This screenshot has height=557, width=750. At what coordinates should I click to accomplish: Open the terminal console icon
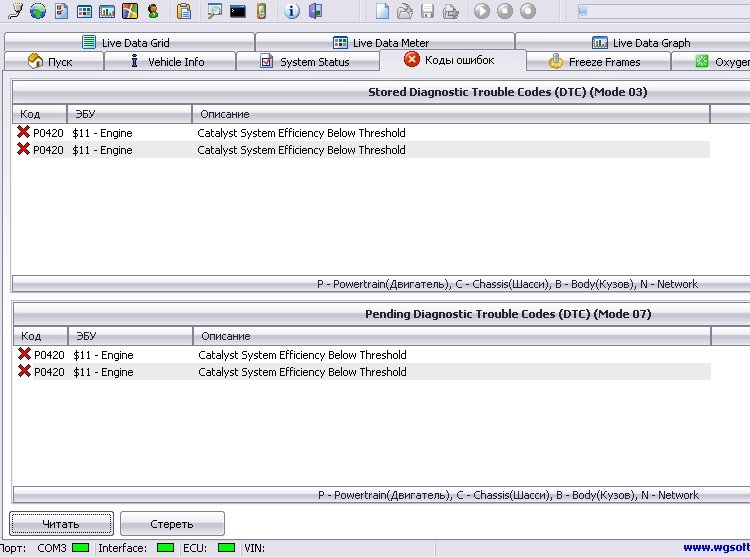(238, 12)
